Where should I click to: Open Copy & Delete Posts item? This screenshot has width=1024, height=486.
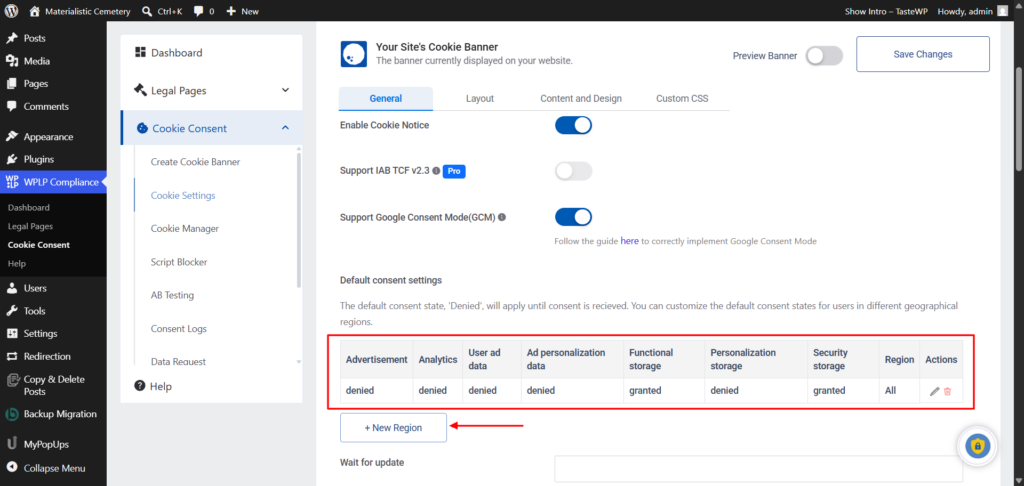pos(53,385)
